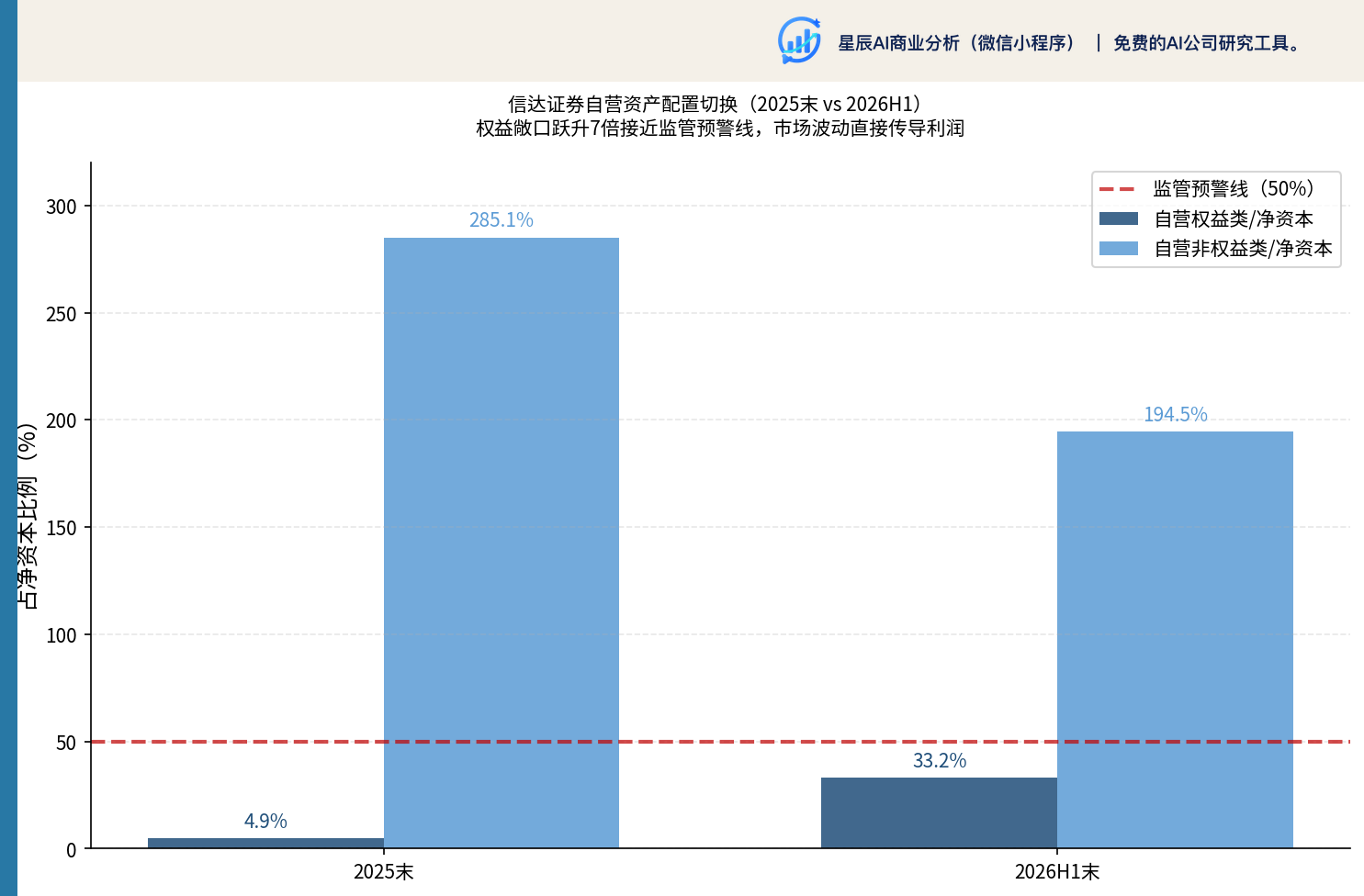Click the y-axis title 占净资本比例（%）
1364x896 pixels.
28,515
